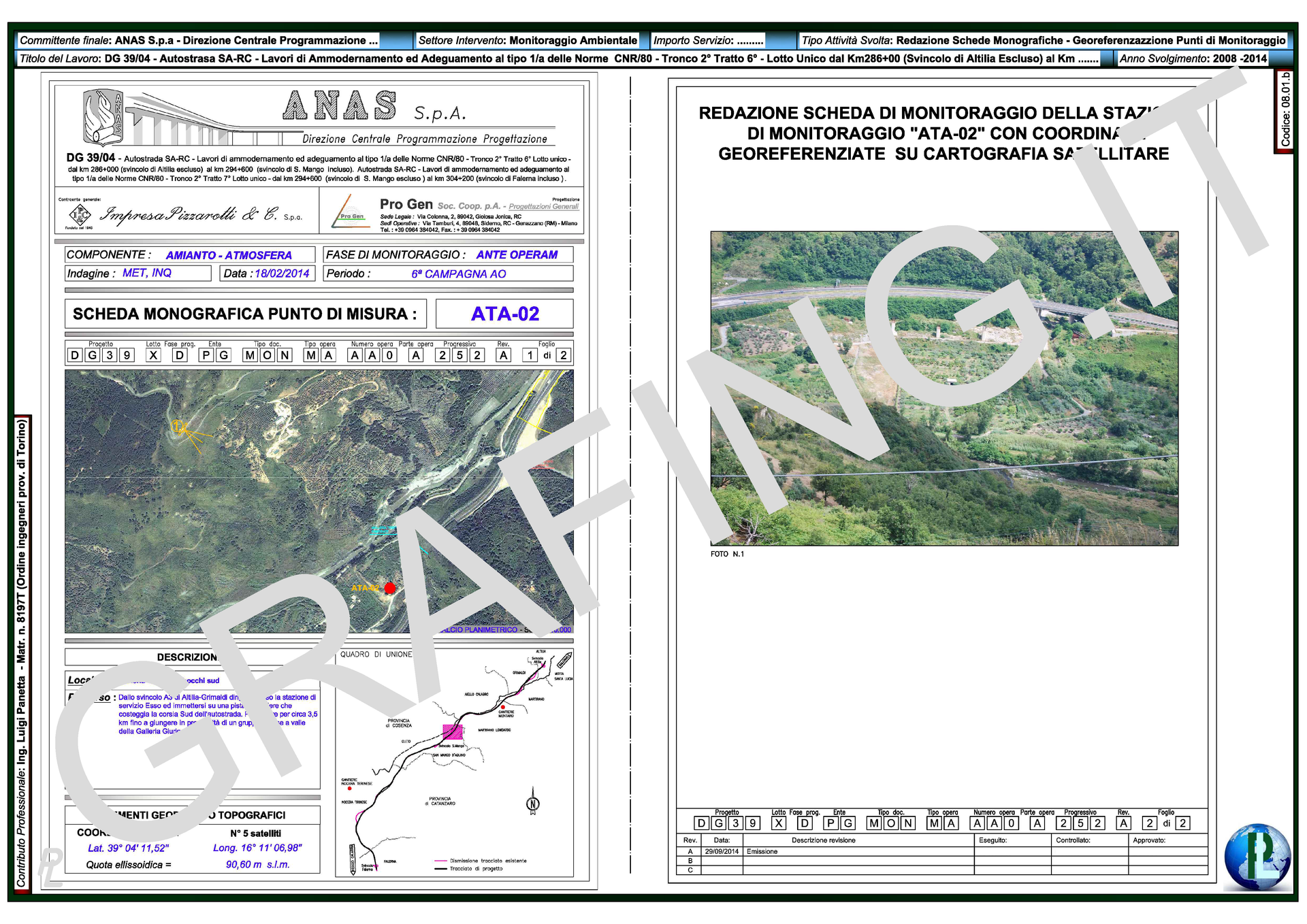Viewport: 1307px width, 924px height.
Task: Click the north arrow compass symbol
Action: 533,804
